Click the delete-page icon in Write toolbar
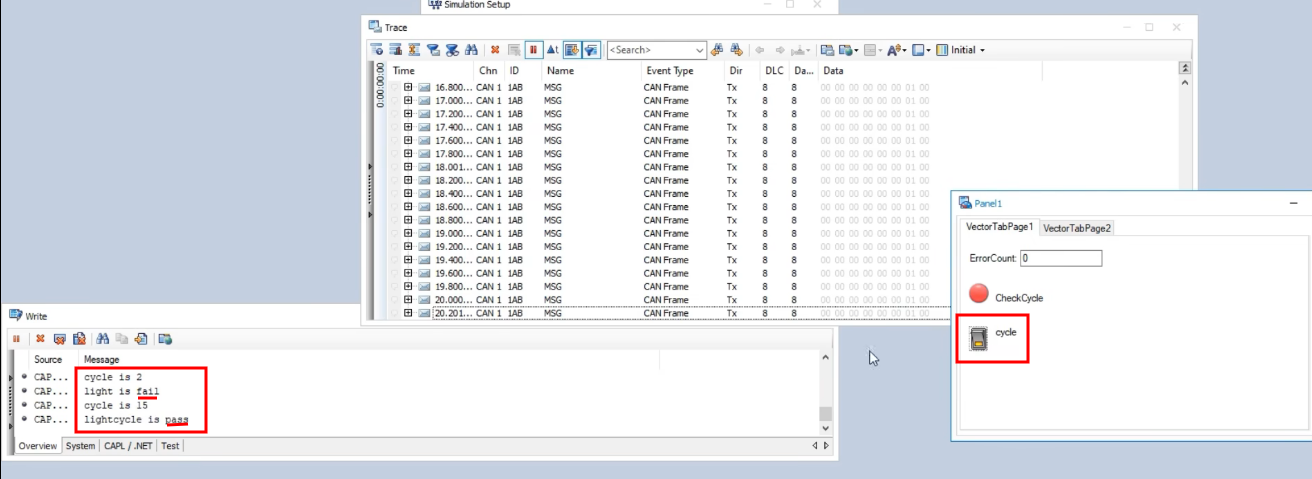This screenshot has height=479, width=1312. [78, 339]
